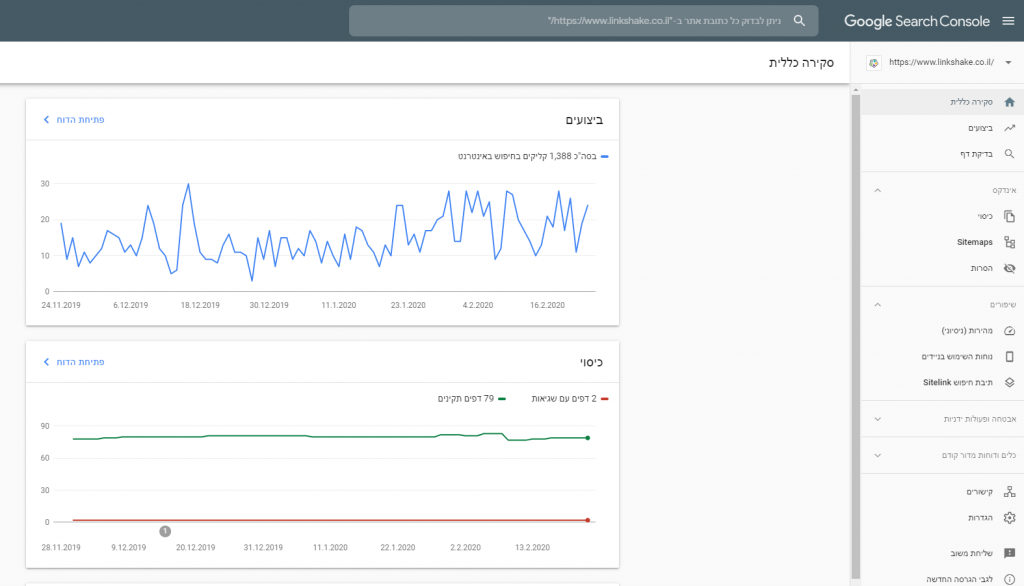Screen dimensions: 1024x586
Task: Click the magnifier icon for בדיקת דף
Action: click(x=1010, y=154)
